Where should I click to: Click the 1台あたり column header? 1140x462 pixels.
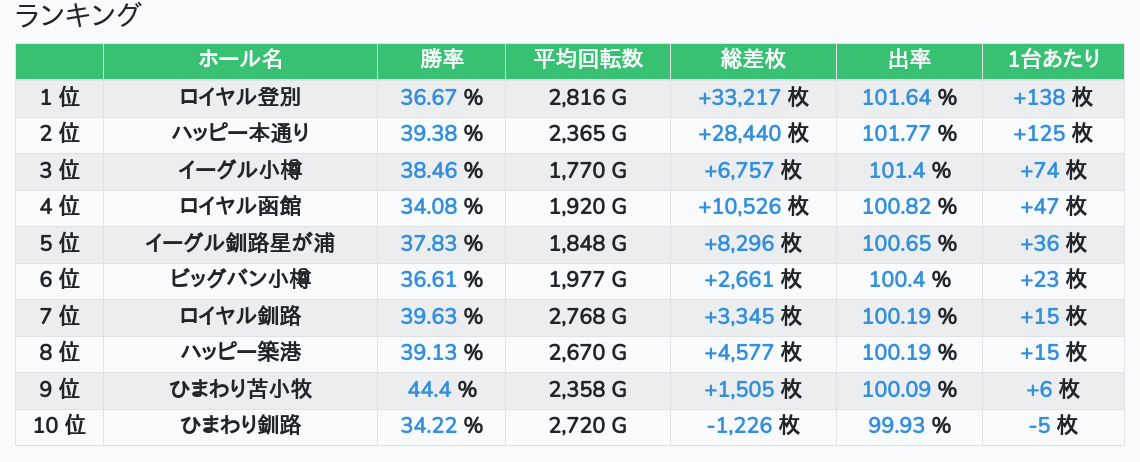point(1054,60)
